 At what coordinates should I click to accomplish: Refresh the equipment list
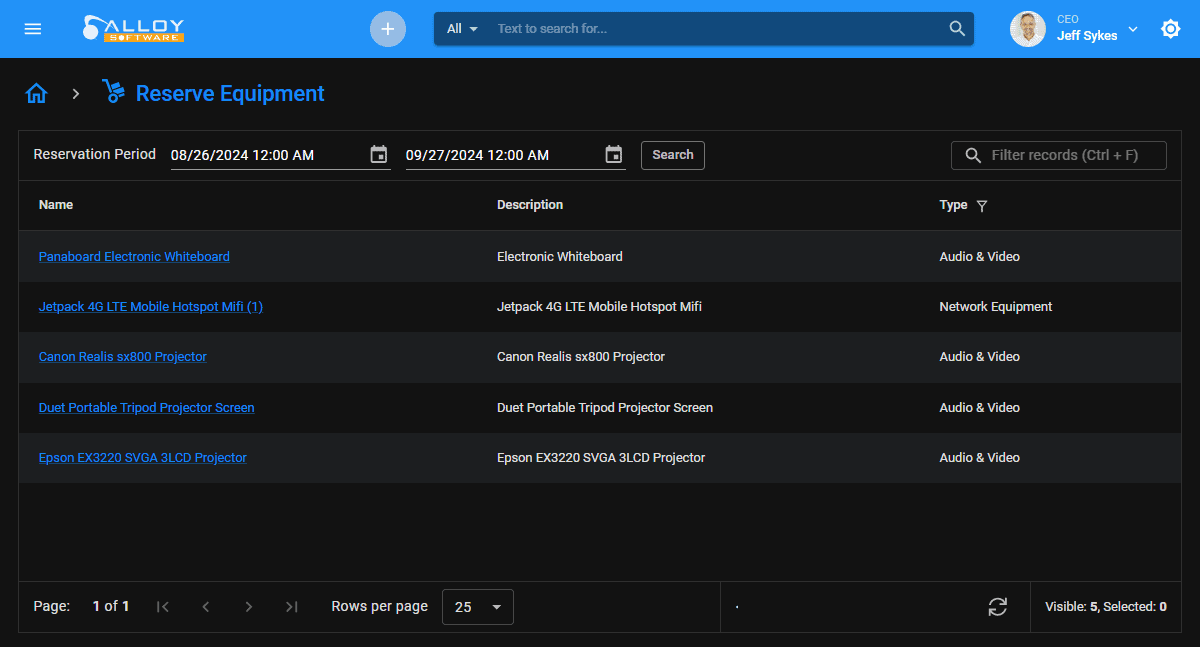point(997,607)
